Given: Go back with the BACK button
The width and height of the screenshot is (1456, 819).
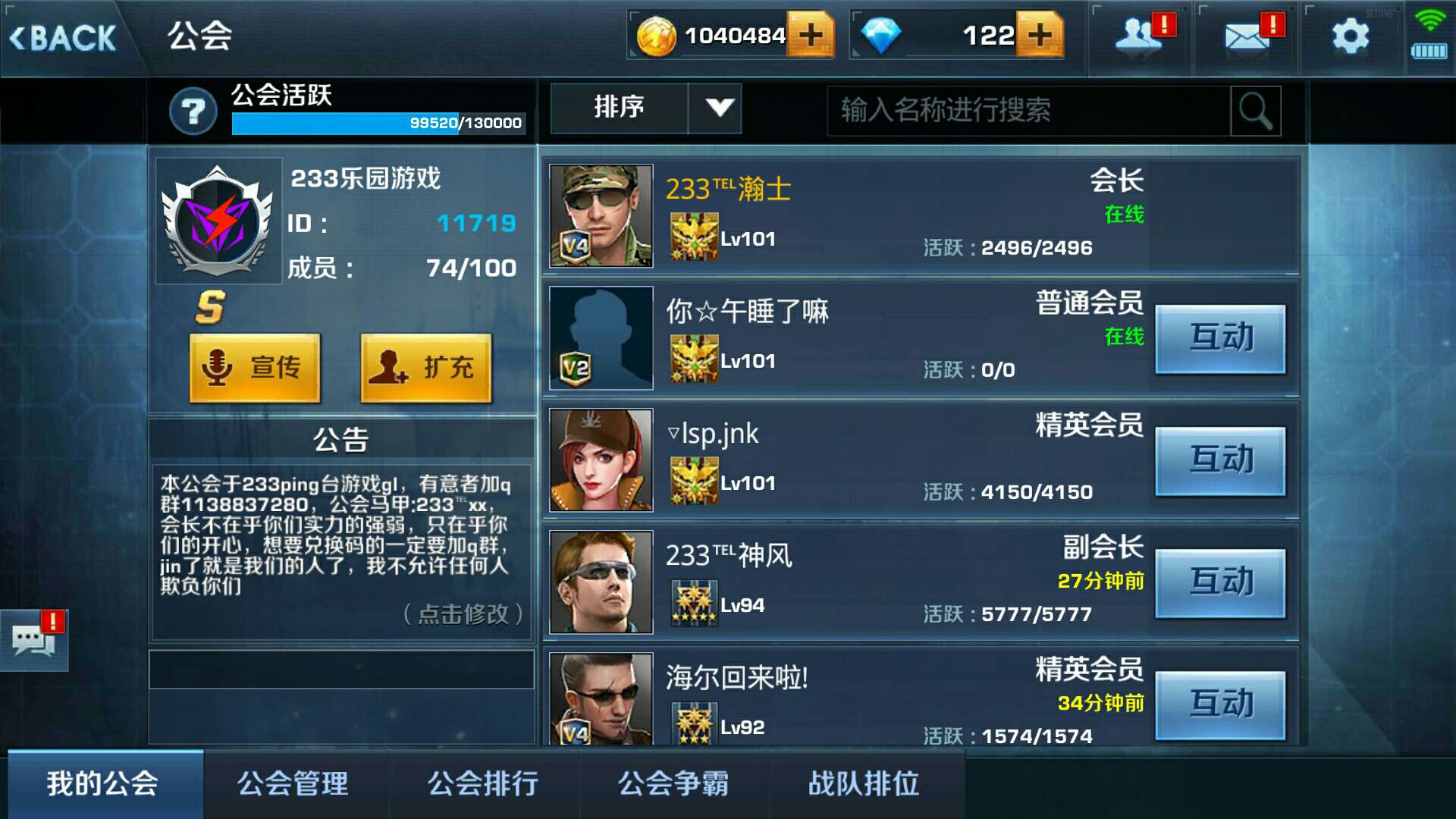Looking at the screenshot, I should coord(64,38).
